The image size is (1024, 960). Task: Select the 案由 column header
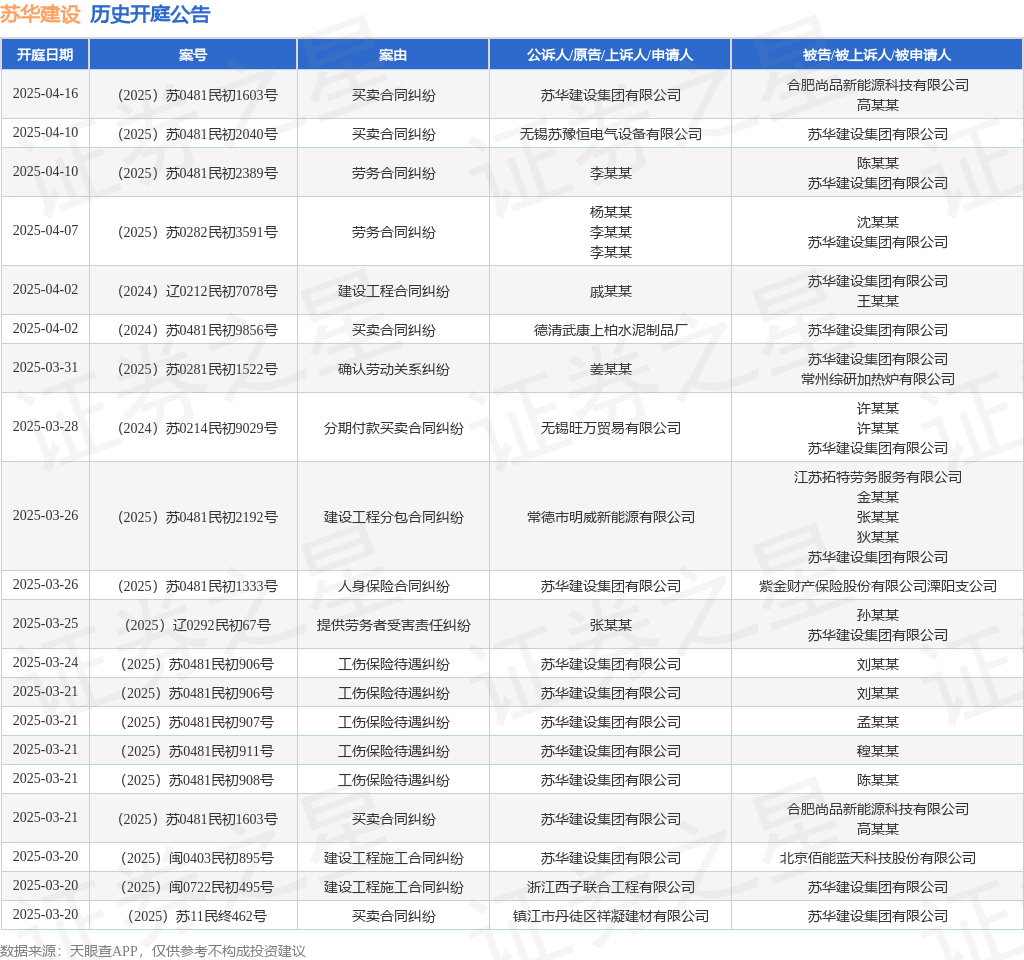pyautogui.click(x=393, y=55)
